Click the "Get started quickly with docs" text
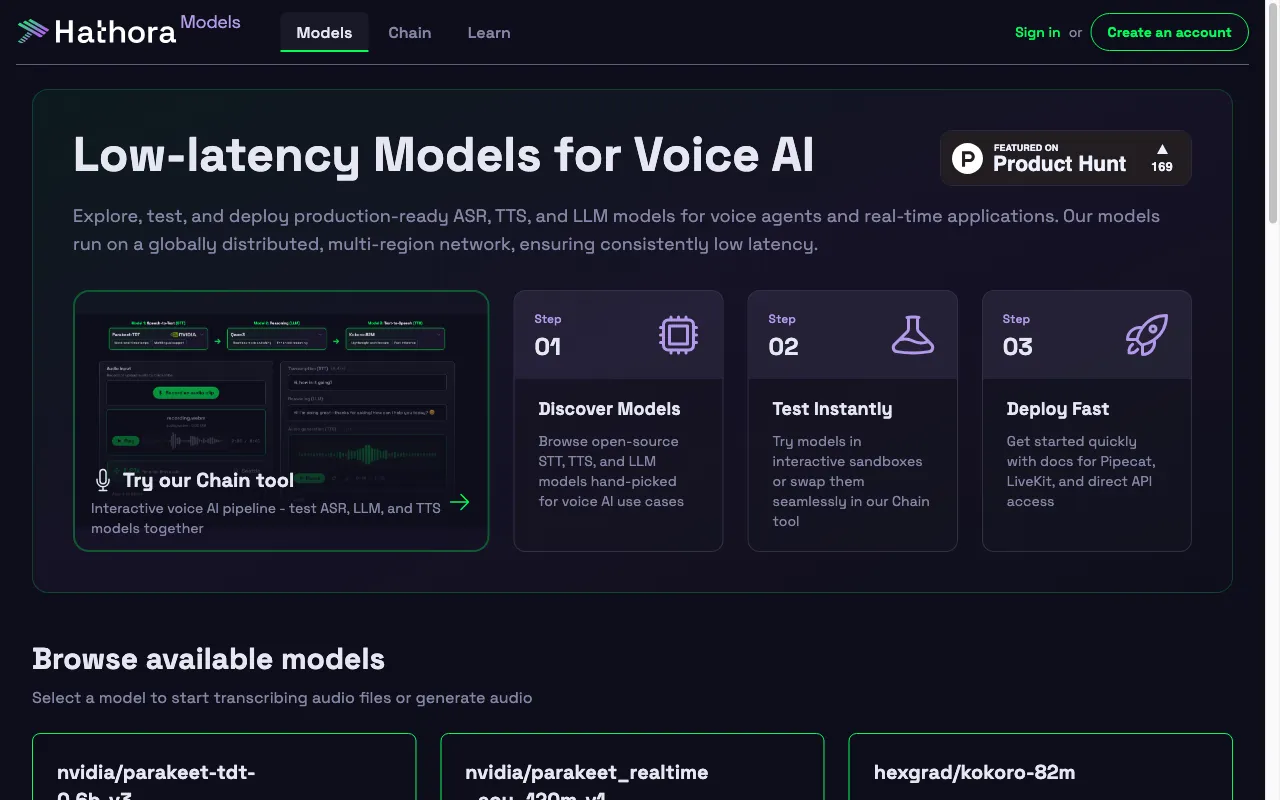Viewport: 1280px width, 800px height. [x=1081, y=471]
